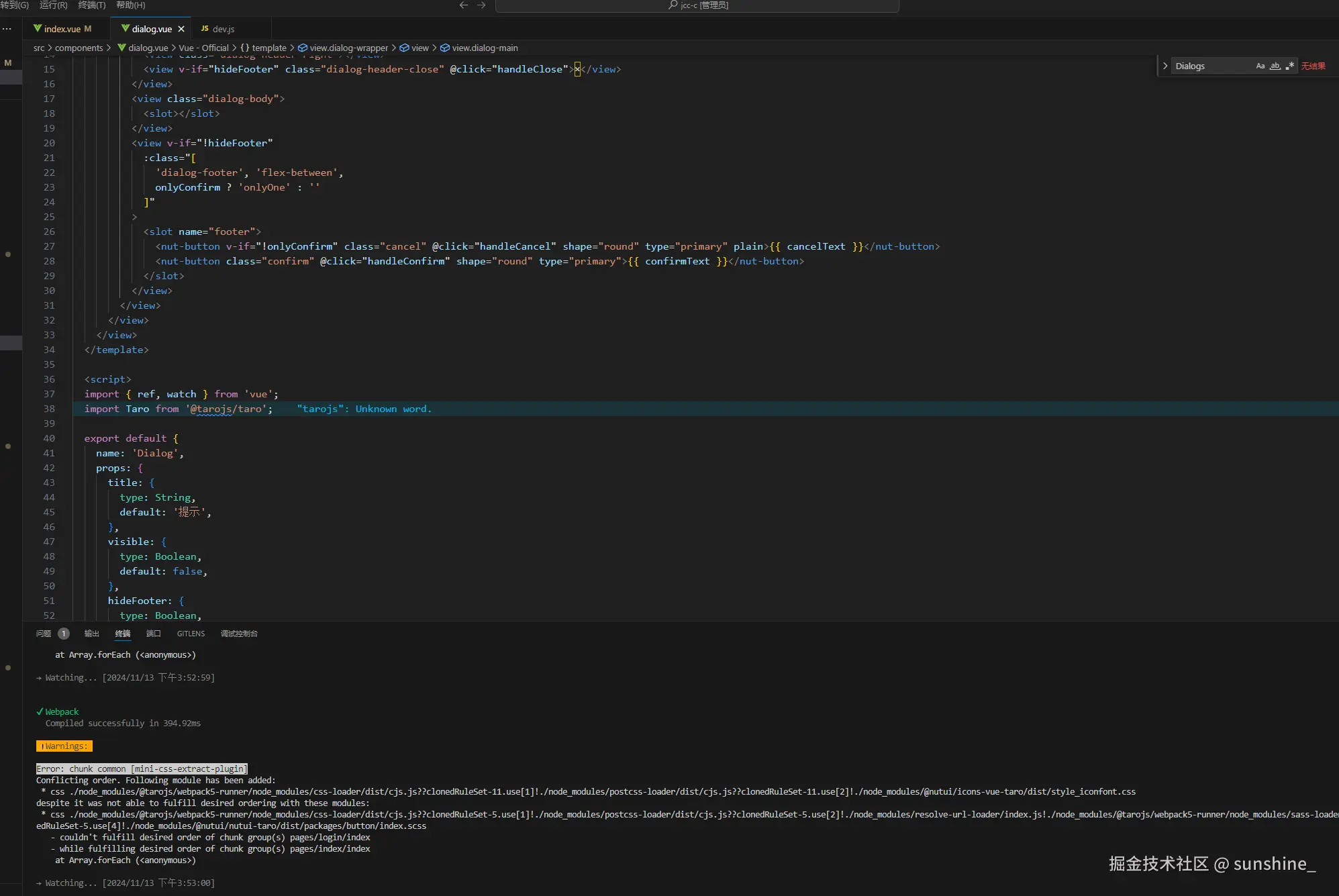
Task: Click view.dialog-wrapper in the breadcrumb
Action: (348, 48)
